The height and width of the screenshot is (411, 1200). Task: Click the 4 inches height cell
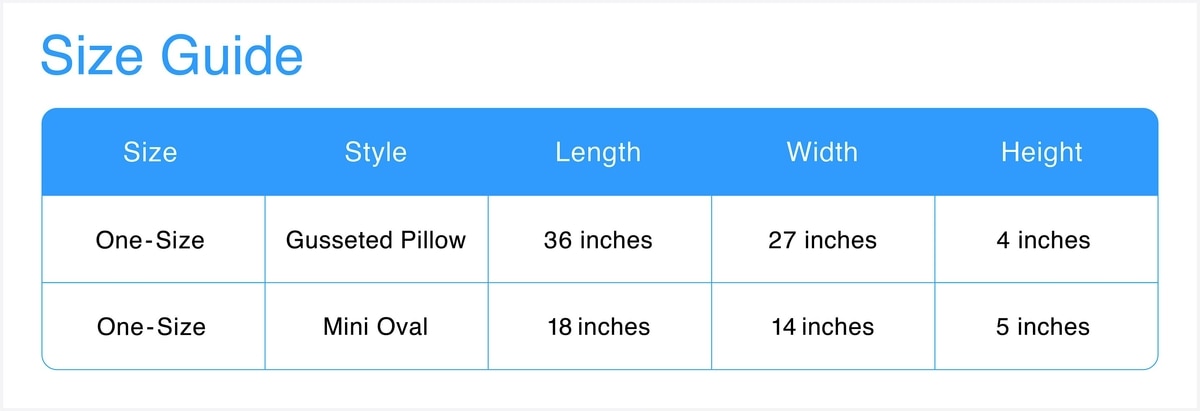[1043, 240]
